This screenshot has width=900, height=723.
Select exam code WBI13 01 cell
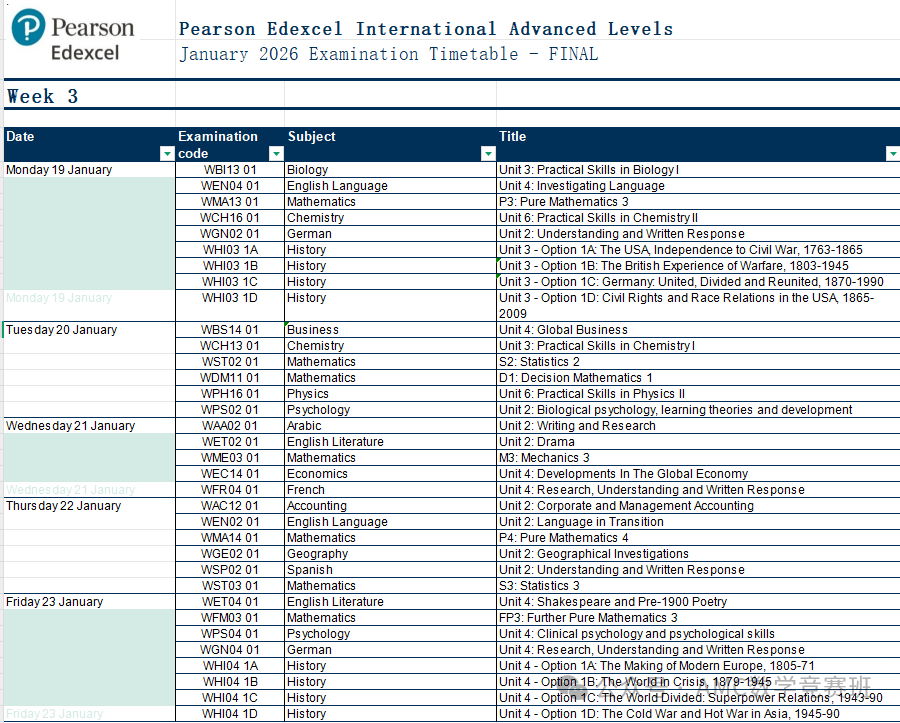tap(230, 170)
